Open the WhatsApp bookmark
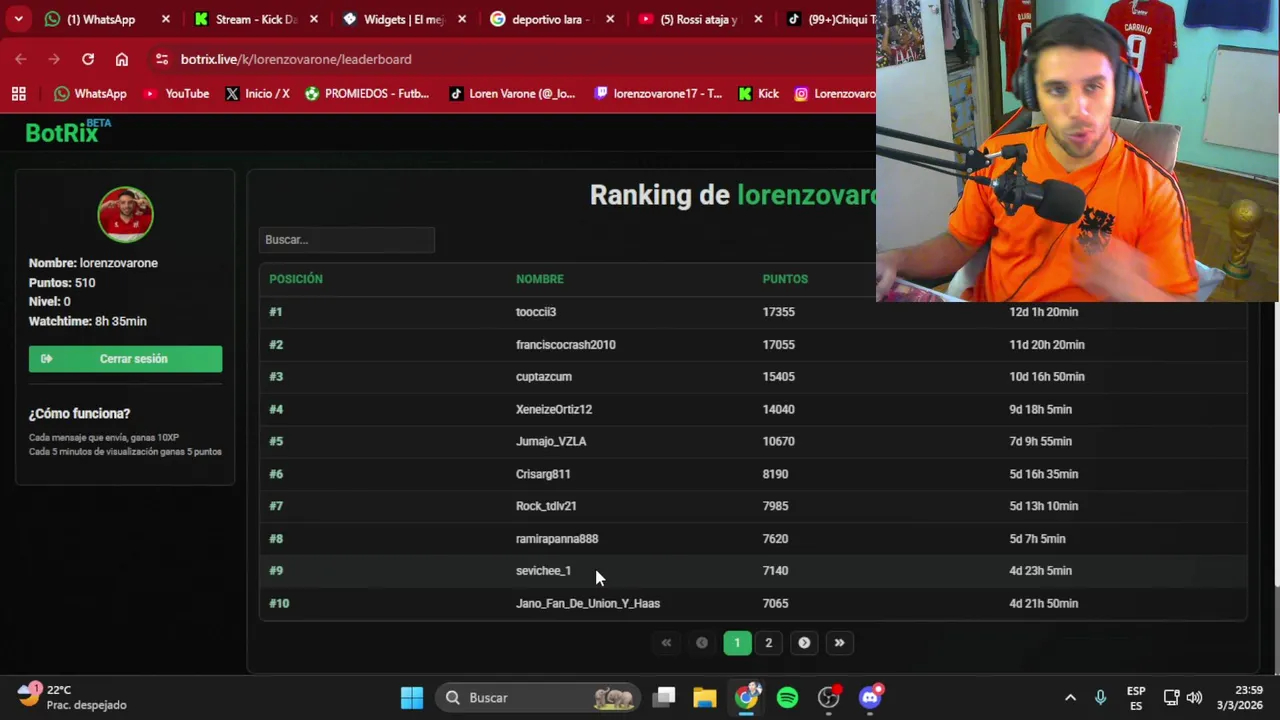Screen dimensions: 1280x720 pos(90,93)
